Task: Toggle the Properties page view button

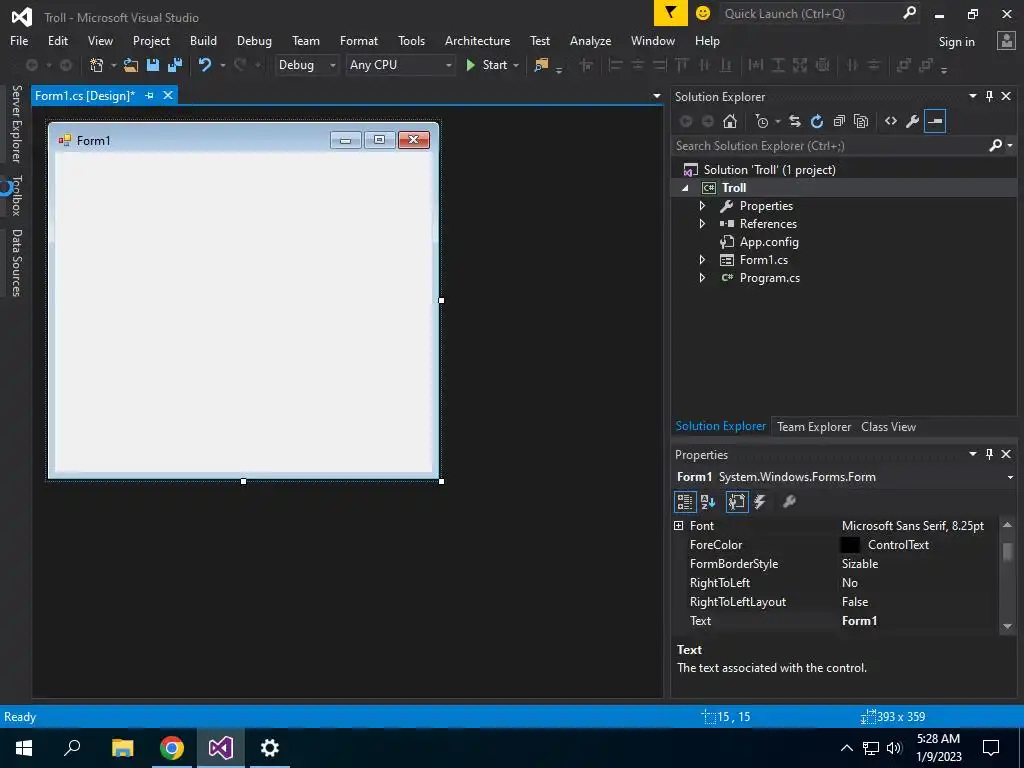Action: pos(737,502)
